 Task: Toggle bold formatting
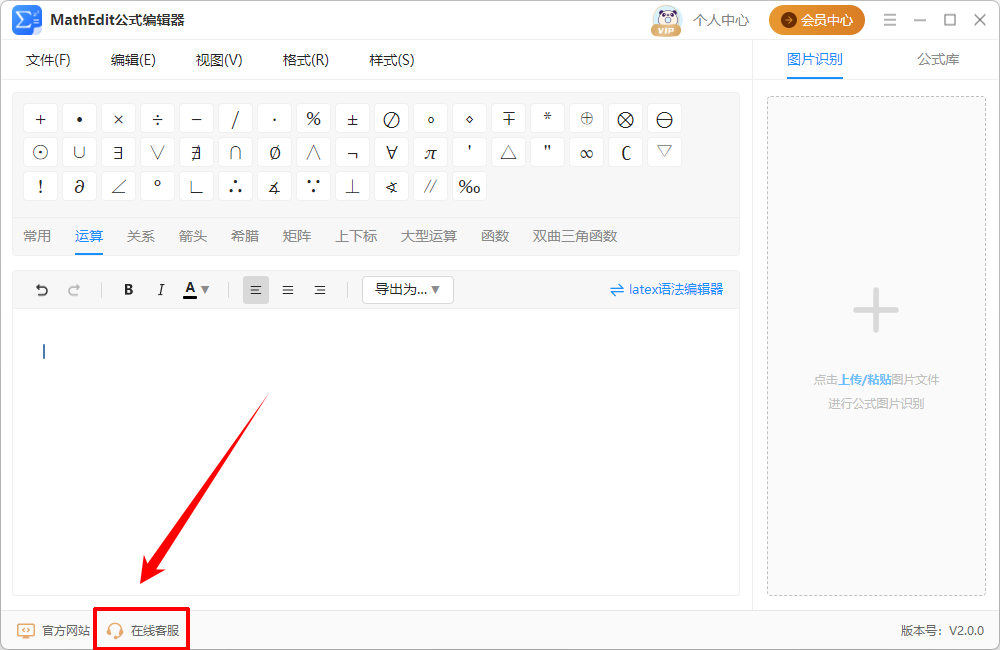click(x=128, y=290)
